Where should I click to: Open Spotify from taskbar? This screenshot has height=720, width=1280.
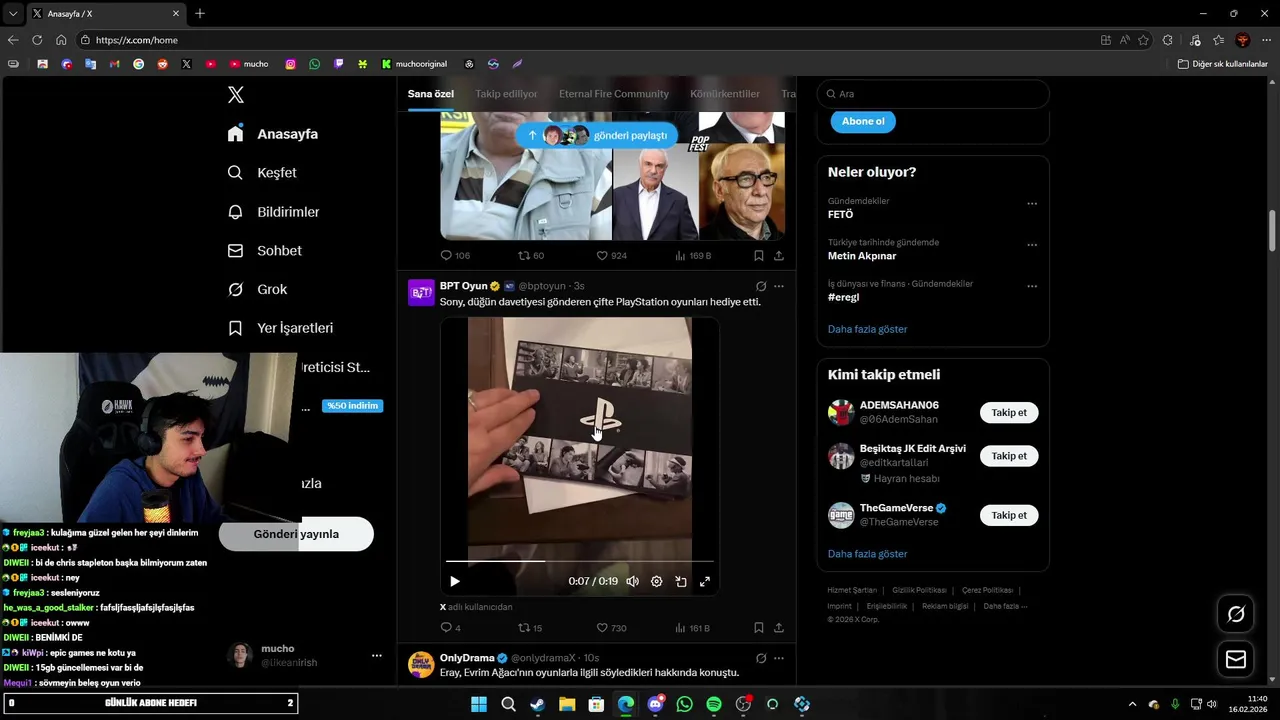714,704
